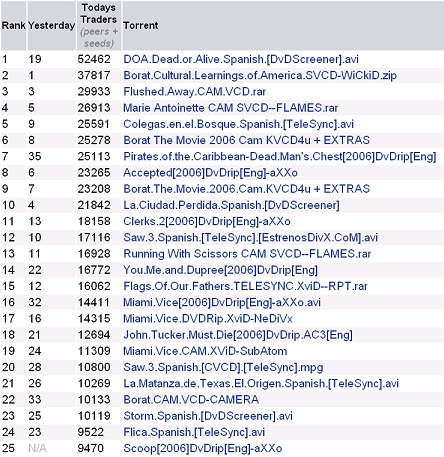Click La.Ciudad.Perdida.Spanish.[DvDScreener] link
The height and width of the screenshot is (457, 444).
click(231, 205)
